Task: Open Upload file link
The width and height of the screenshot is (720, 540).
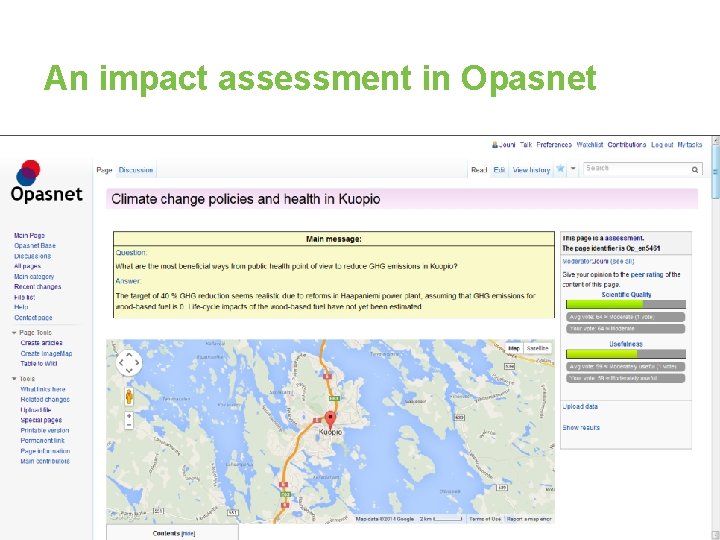Action: [x=36, y=410]
